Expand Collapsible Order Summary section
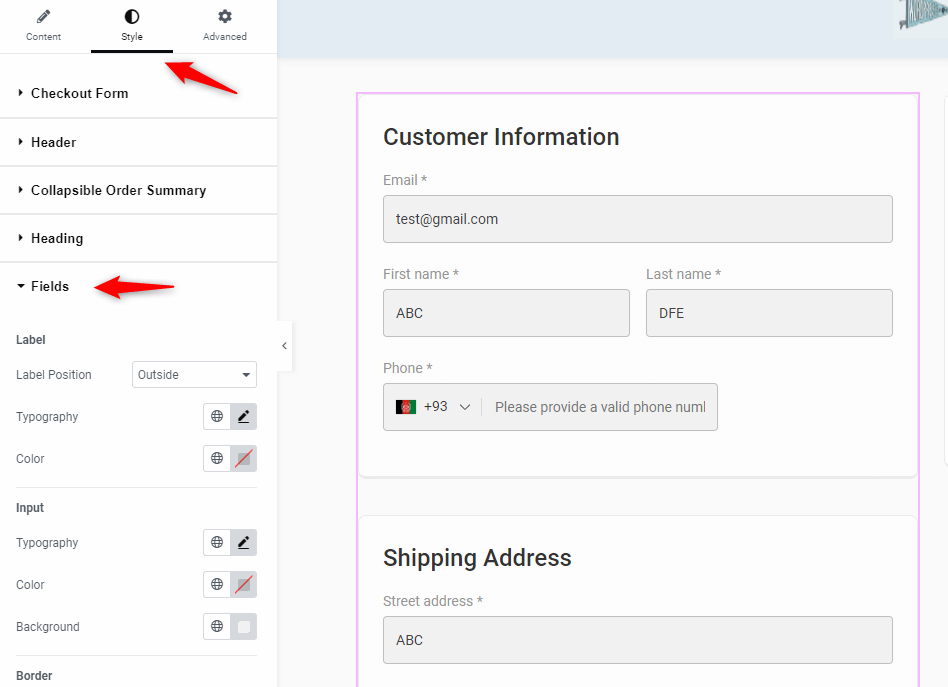Viewport: 948px width, 687px height. (x=138, y=190)
